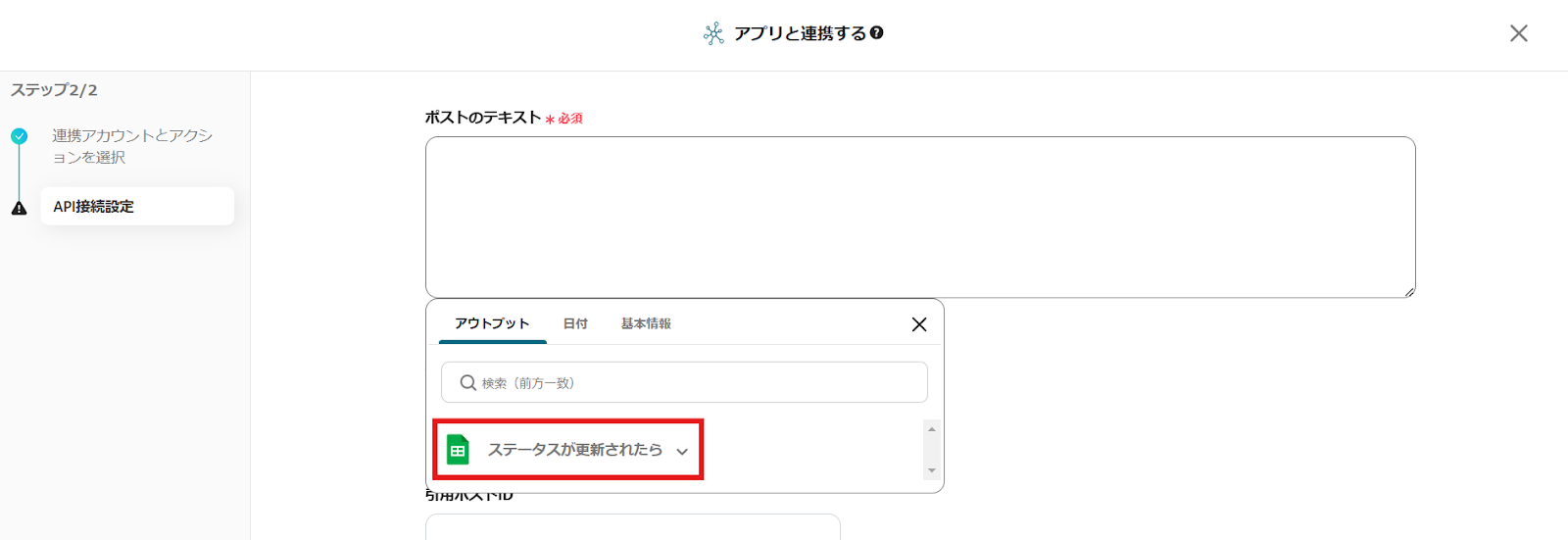Click the アプリと連携する title
This screenshot has width=1568, height=540.
801,33
